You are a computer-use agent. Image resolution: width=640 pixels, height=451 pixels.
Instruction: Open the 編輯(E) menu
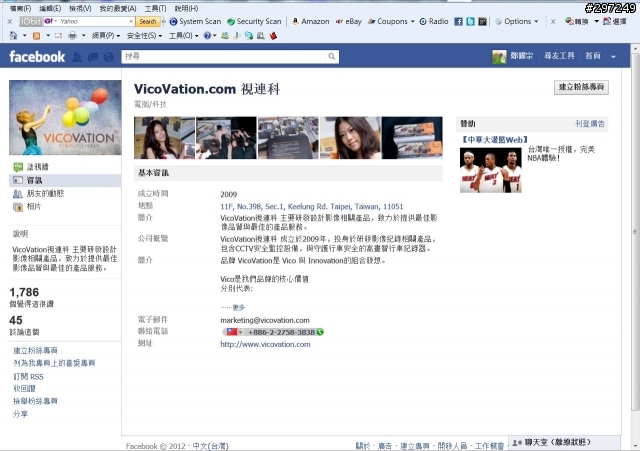click(x=50, y=8)
